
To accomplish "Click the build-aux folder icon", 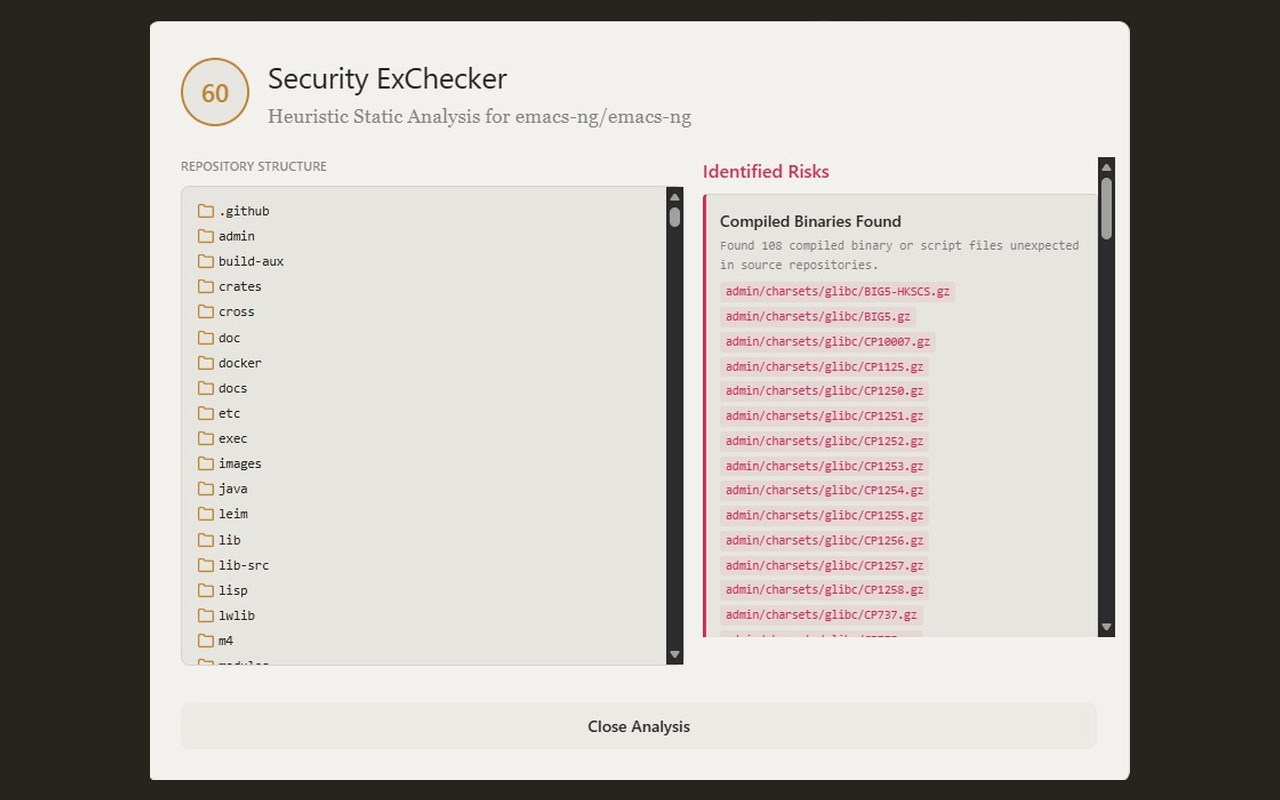I will pos(206,261).
